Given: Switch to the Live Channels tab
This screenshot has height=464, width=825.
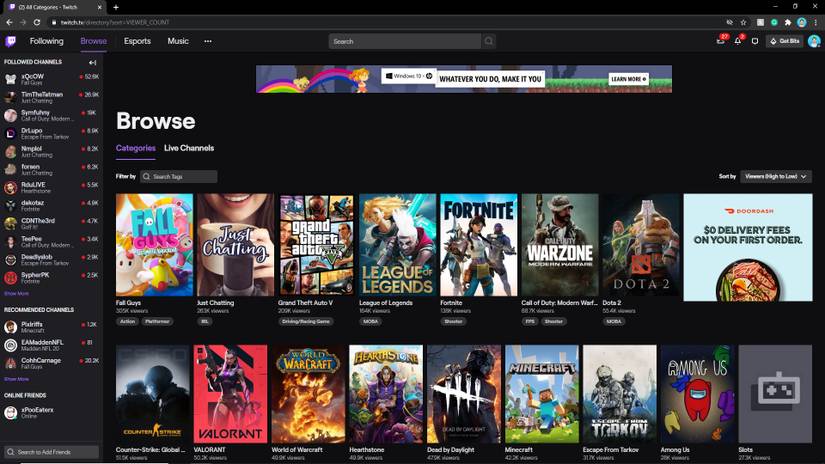Looking at the screenshot, I should coord(189,148).
